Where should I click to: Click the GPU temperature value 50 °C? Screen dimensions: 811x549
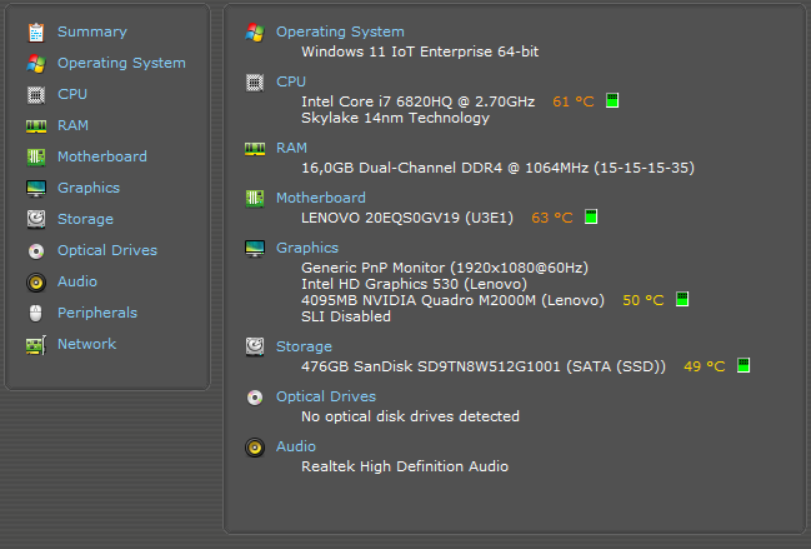click(643, 300)
